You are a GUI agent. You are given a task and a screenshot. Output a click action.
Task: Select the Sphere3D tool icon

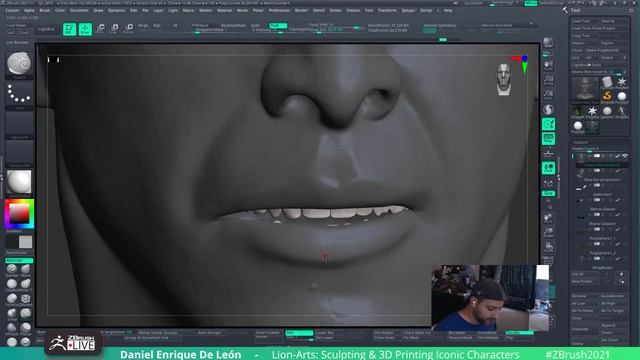click(x=607, y=111)
